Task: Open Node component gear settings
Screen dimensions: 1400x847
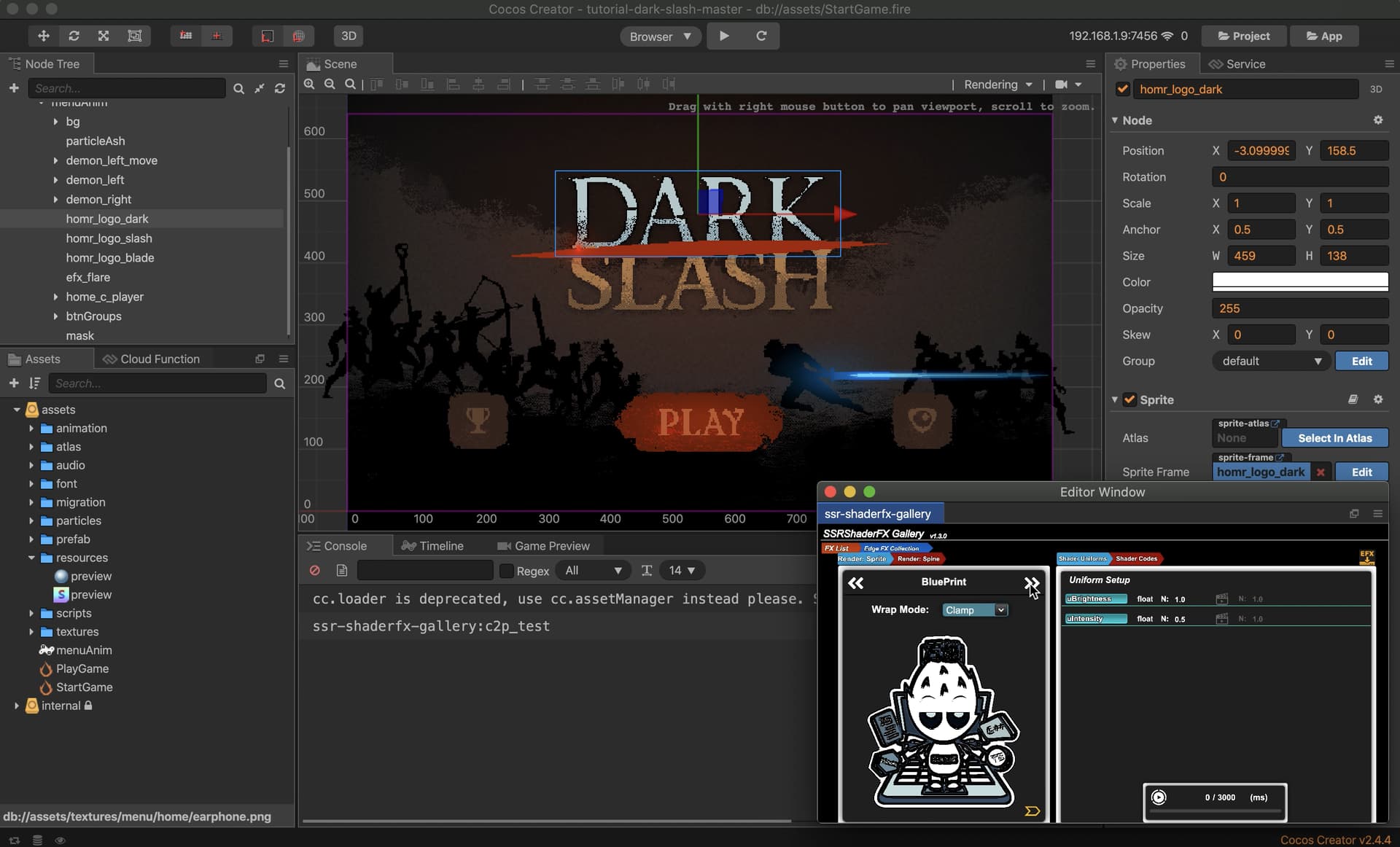Action: [x=1378, y=120]
